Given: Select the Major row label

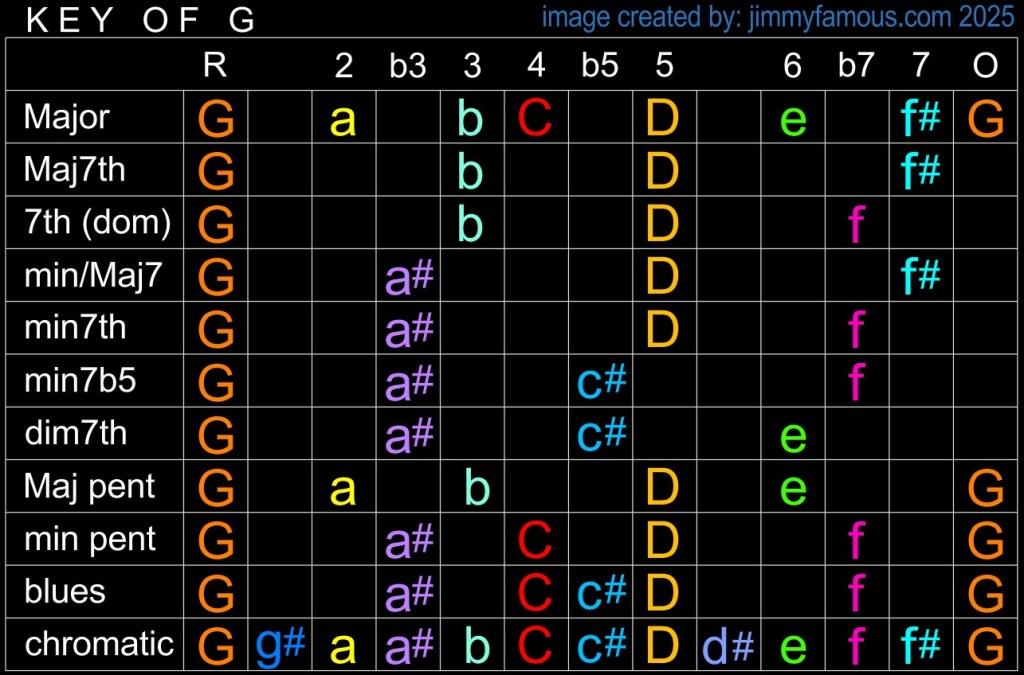Looking at the screenshot, I should [x=67, y=118].
